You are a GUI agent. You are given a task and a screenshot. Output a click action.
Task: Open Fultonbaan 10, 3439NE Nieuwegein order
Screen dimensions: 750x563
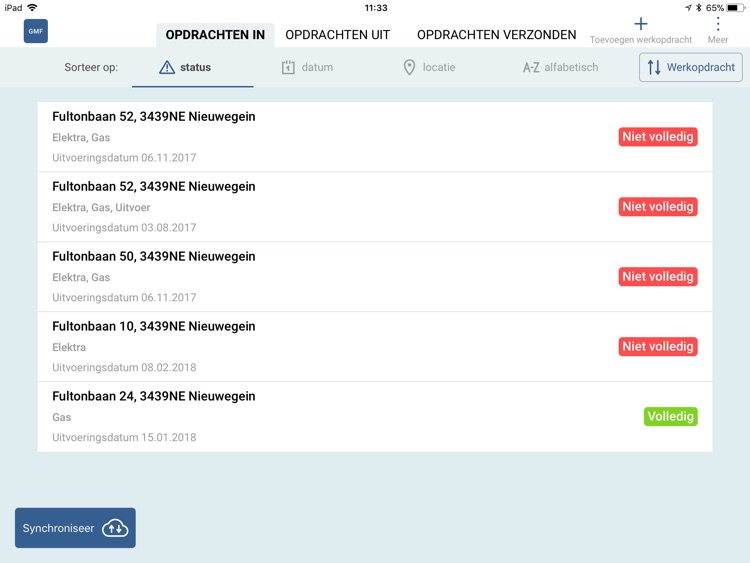pos(375,347)
